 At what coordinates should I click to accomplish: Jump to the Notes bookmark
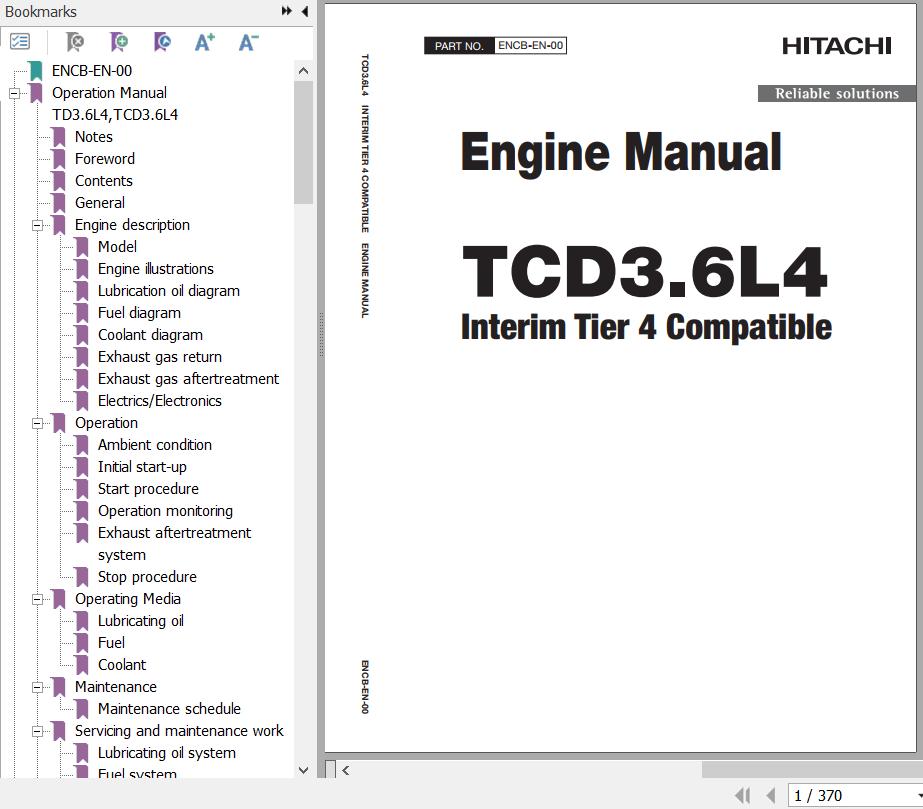pyautogui.click(x=94, y=137)
